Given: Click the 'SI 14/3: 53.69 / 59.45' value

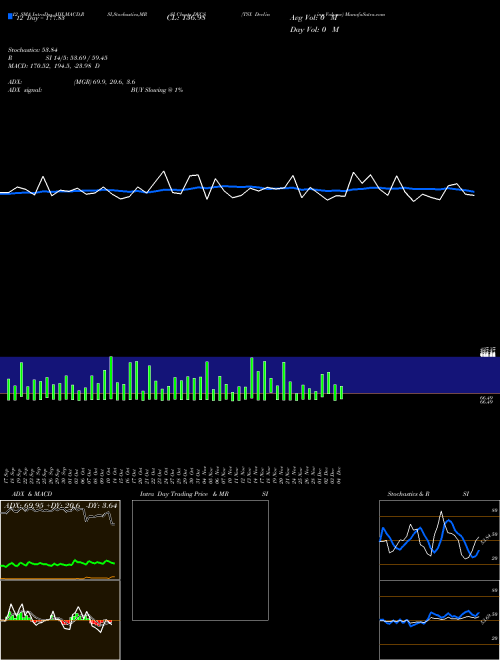Looking at the screenshot, I should [x=76, y=58].
